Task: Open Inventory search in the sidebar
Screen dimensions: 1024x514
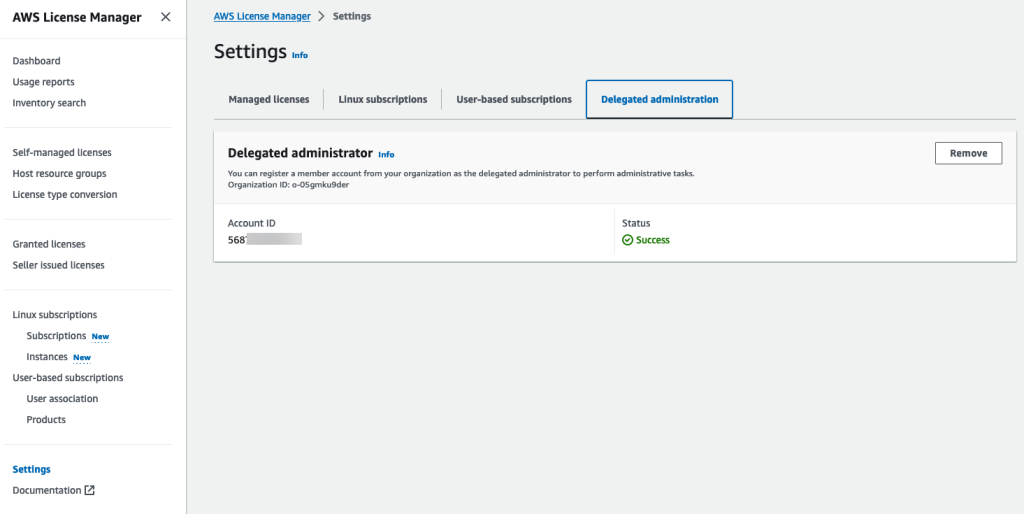Action: [49, 103]
